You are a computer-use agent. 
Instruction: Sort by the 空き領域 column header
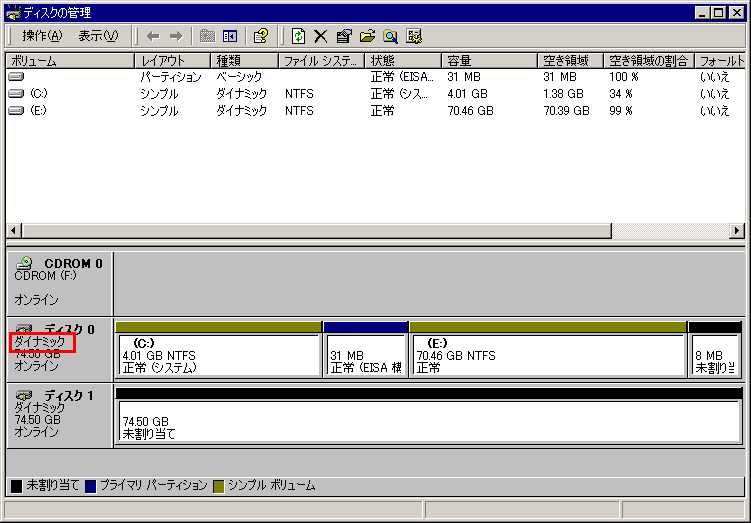point(570,61)
